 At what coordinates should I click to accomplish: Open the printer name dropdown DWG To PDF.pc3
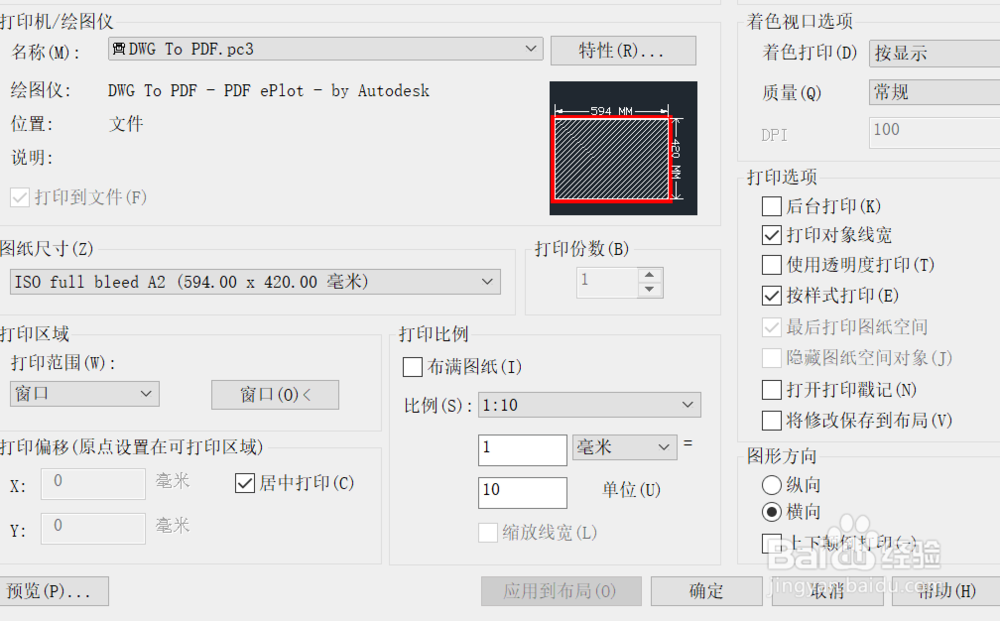pos(325,49)
